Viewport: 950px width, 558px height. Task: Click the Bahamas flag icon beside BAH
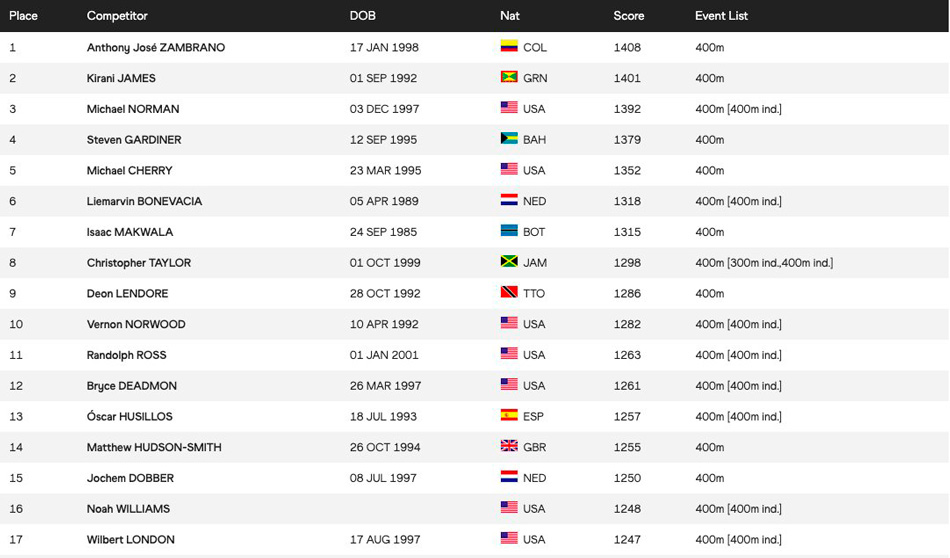coord(509,139)
